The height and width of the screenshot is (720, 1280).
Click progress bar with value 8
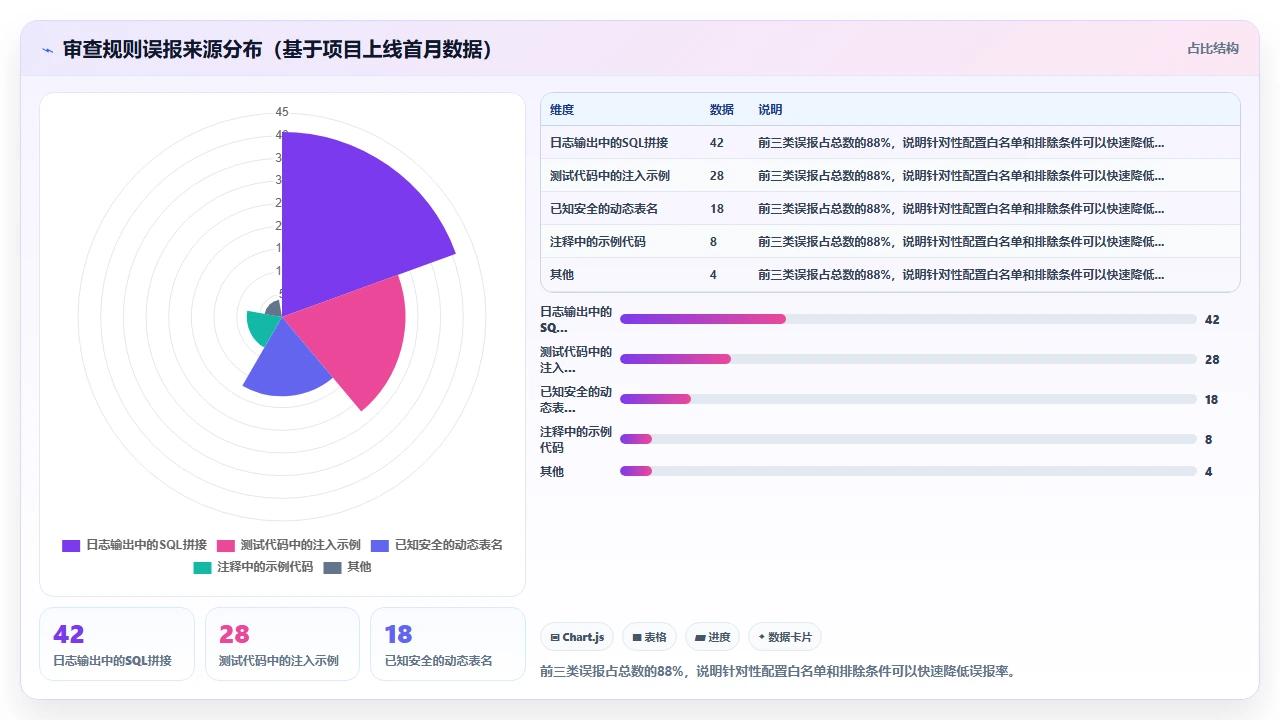[x=908, y=439]
